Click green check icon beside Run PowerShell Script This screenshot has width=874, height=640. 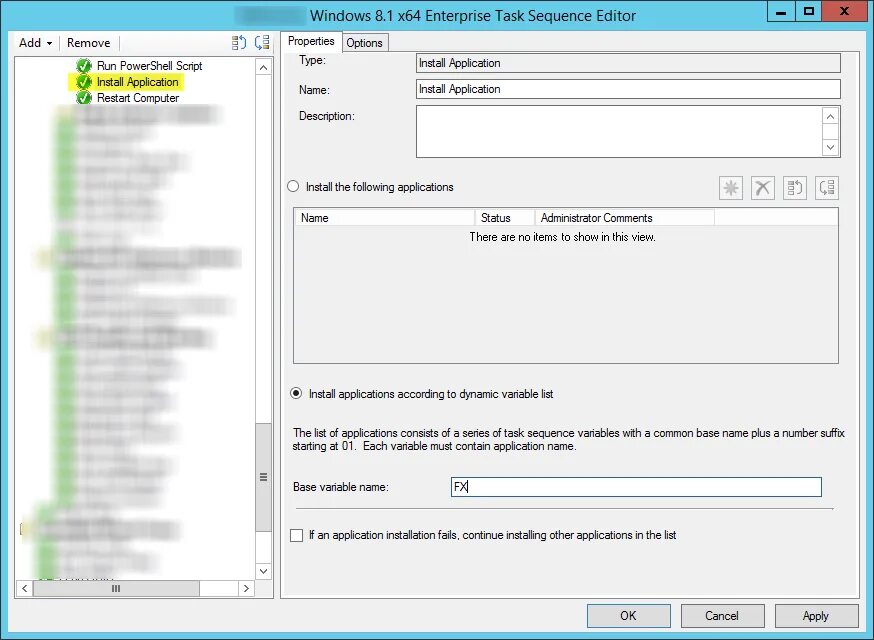(84, 66)
